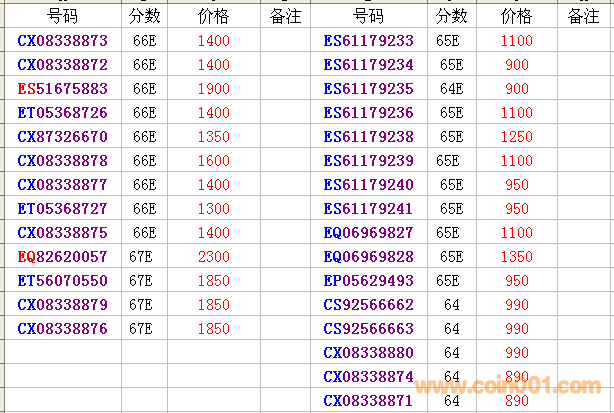
Task: Click the serial number ES51675883 cell
Action: [x=62, y=88]
